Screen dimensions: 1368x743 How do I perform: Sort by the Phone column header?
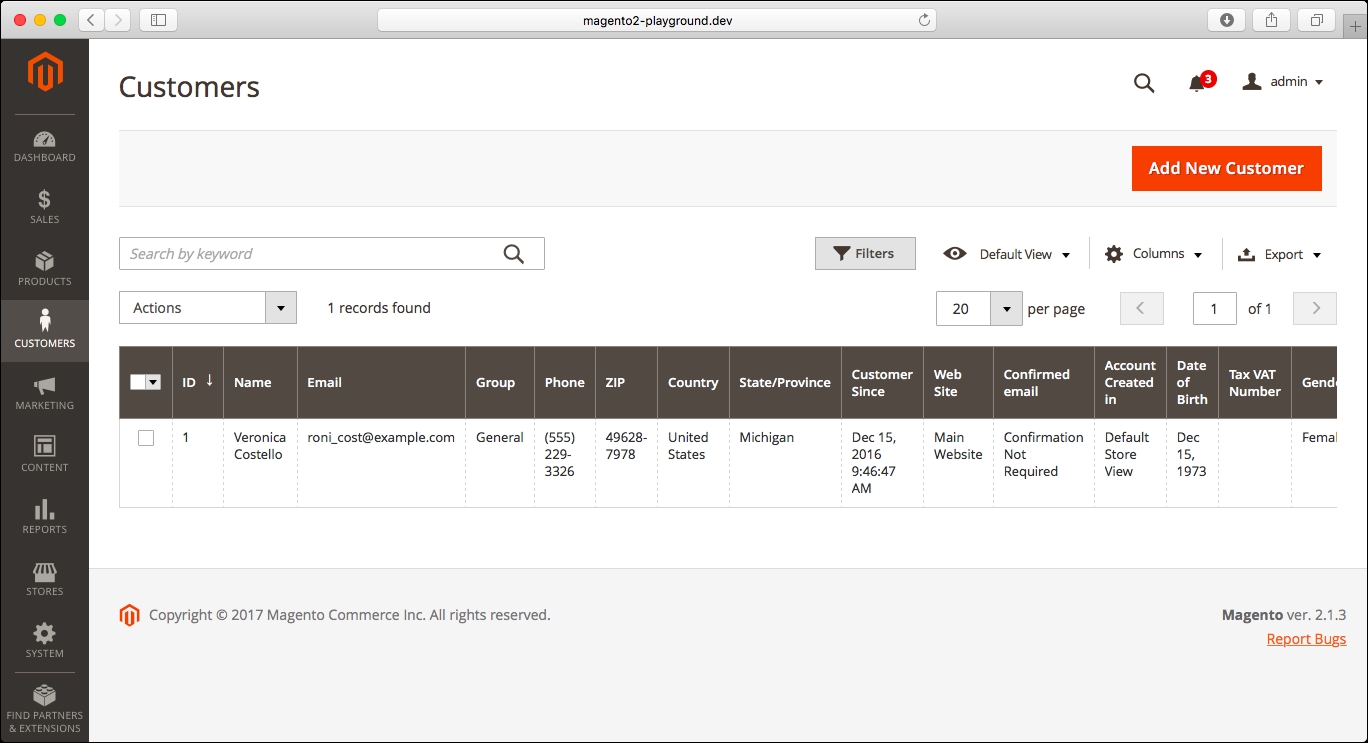pos(565,382)
